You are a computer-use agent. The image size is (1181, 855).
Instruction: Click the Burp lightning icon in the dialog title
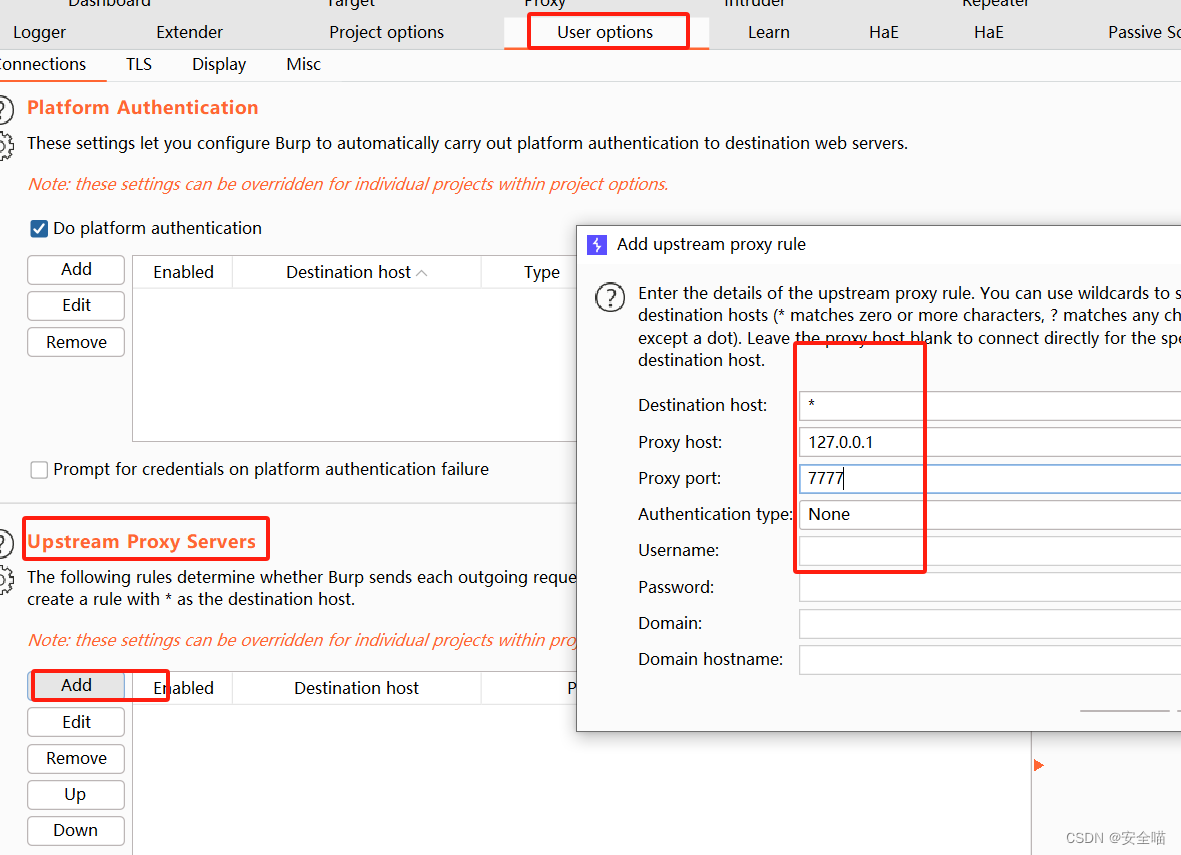[597, 245]
